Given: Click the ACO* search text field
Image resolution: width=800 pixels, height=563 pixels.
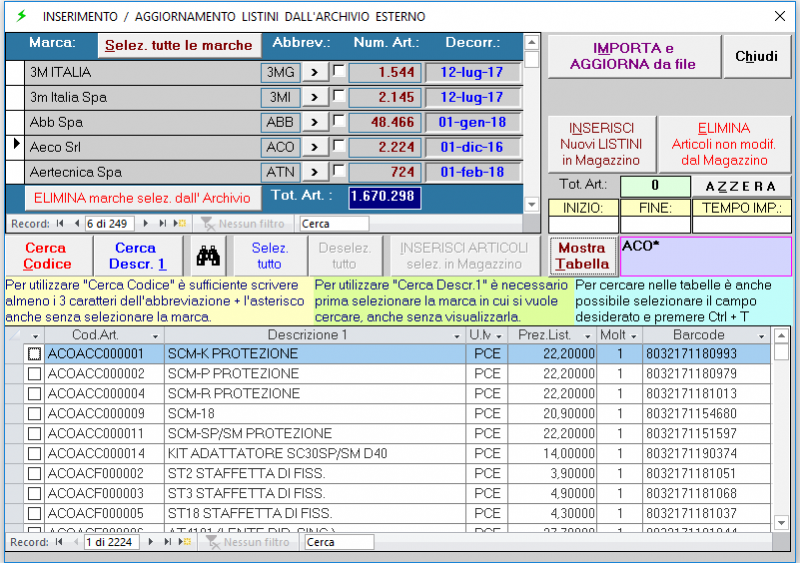Looking at the screenshot, I should click(x=705, y=256).
